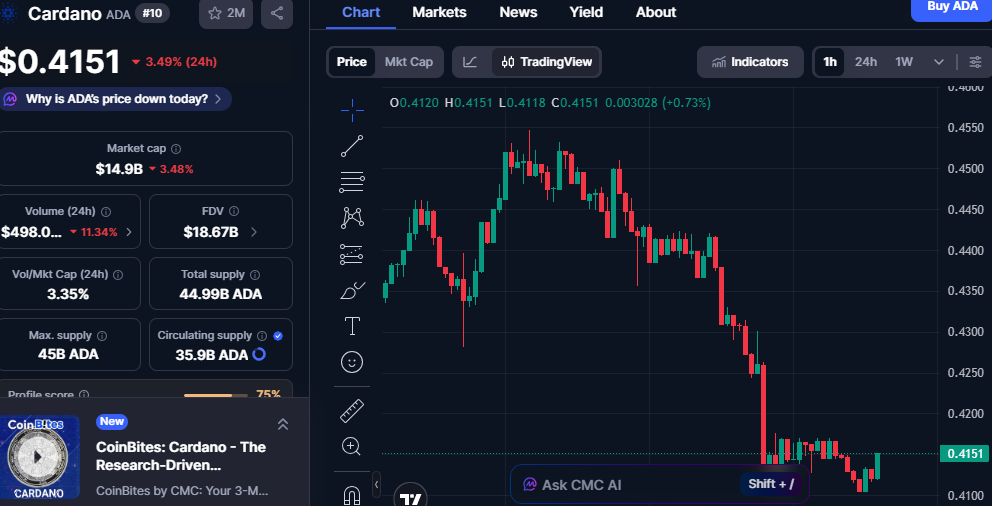992x506 pixels.
Task: Click the Buy ADA button
Action: [x=951, y=8]
